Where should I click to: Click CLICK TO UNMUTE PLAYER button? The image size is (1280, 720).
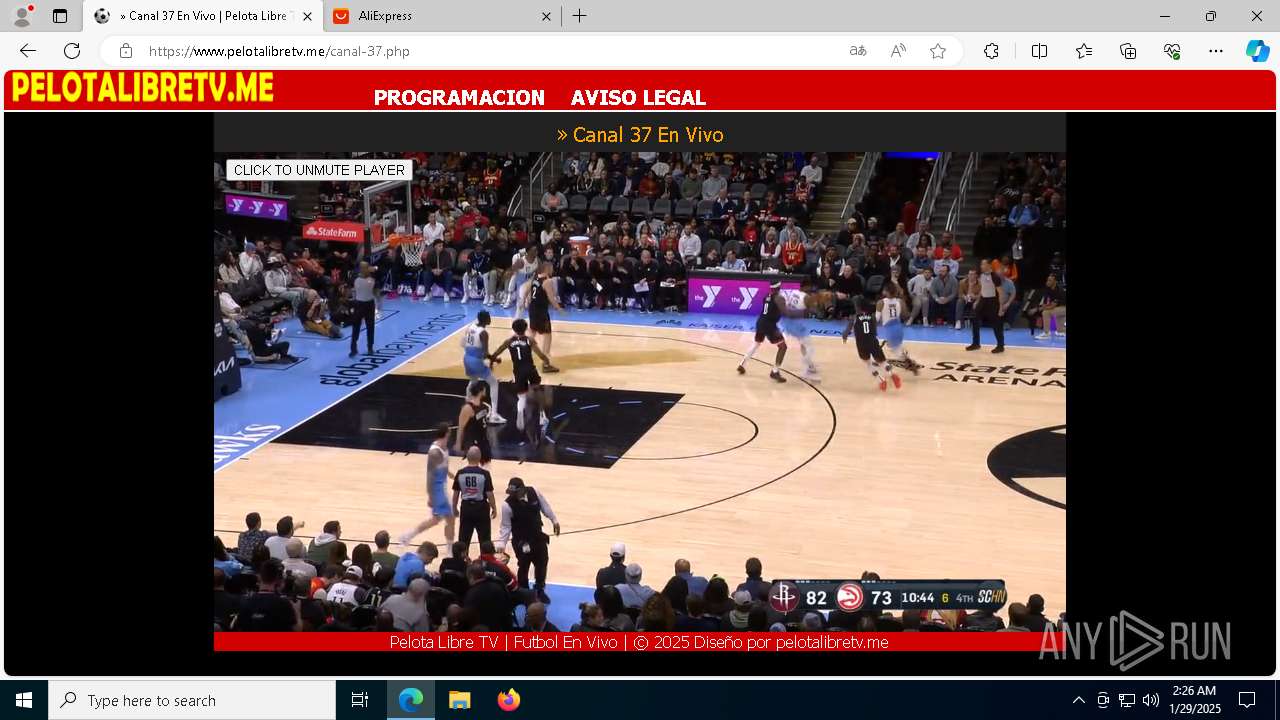click(319, 170)
